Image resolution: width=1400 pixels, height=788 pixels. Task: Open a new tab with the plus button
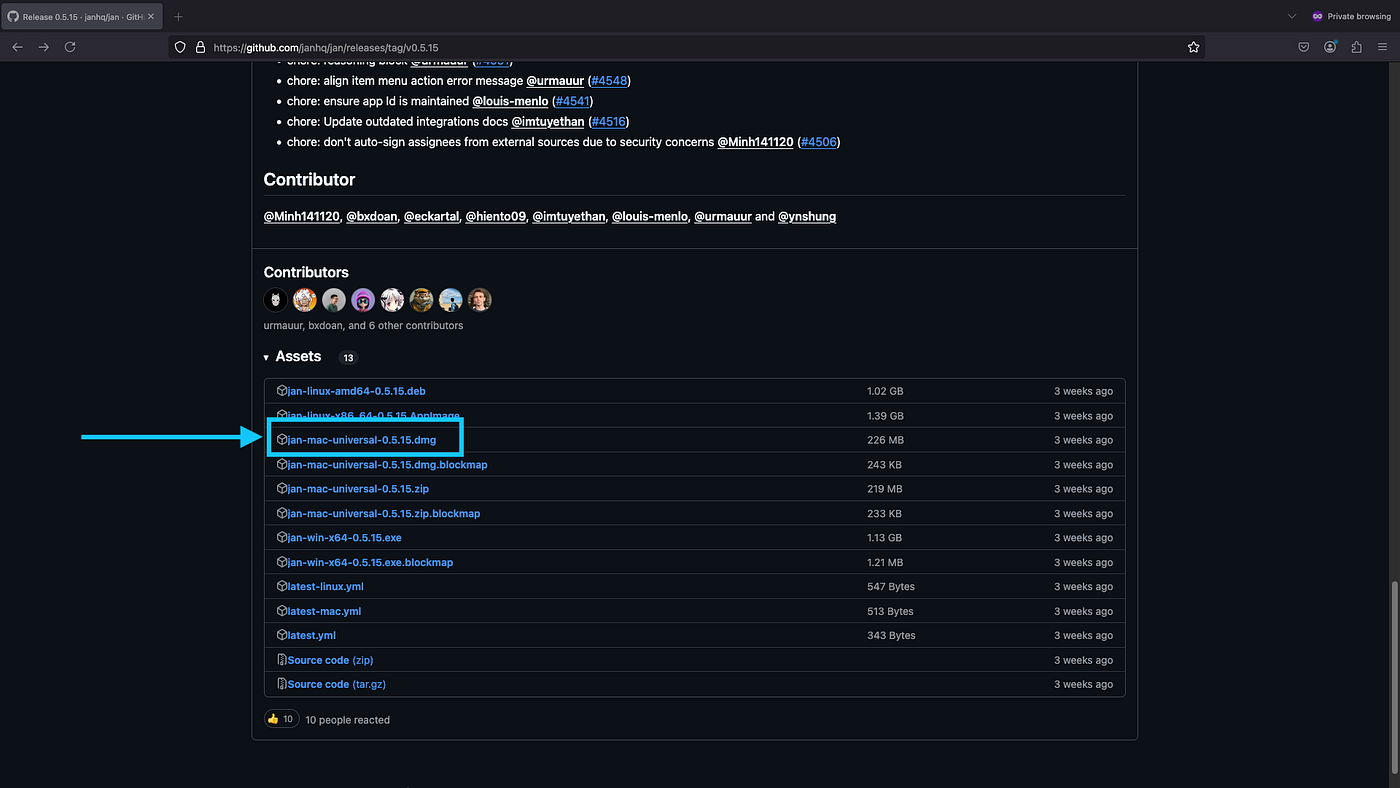[x=178, y=16]
